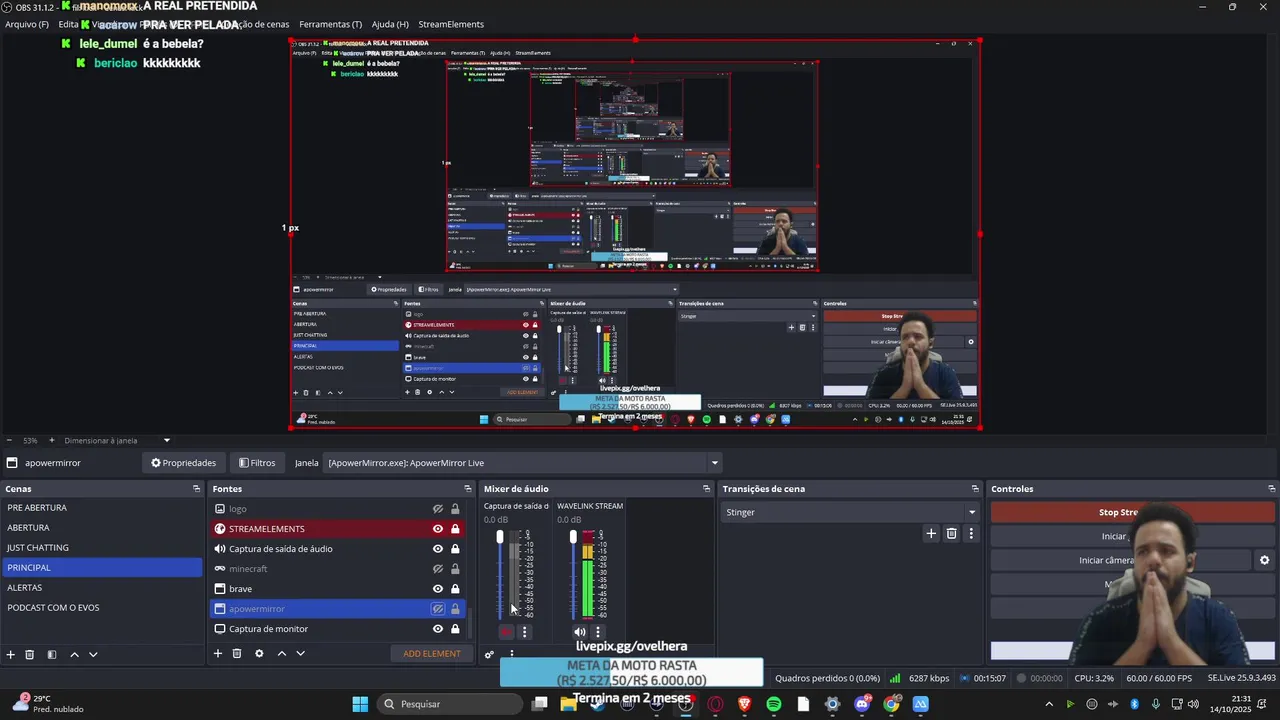The width and height of the screenshot is (1280, 720).
Task: Unmute the Captura de saída mixer channel
Action: (506, 631)
